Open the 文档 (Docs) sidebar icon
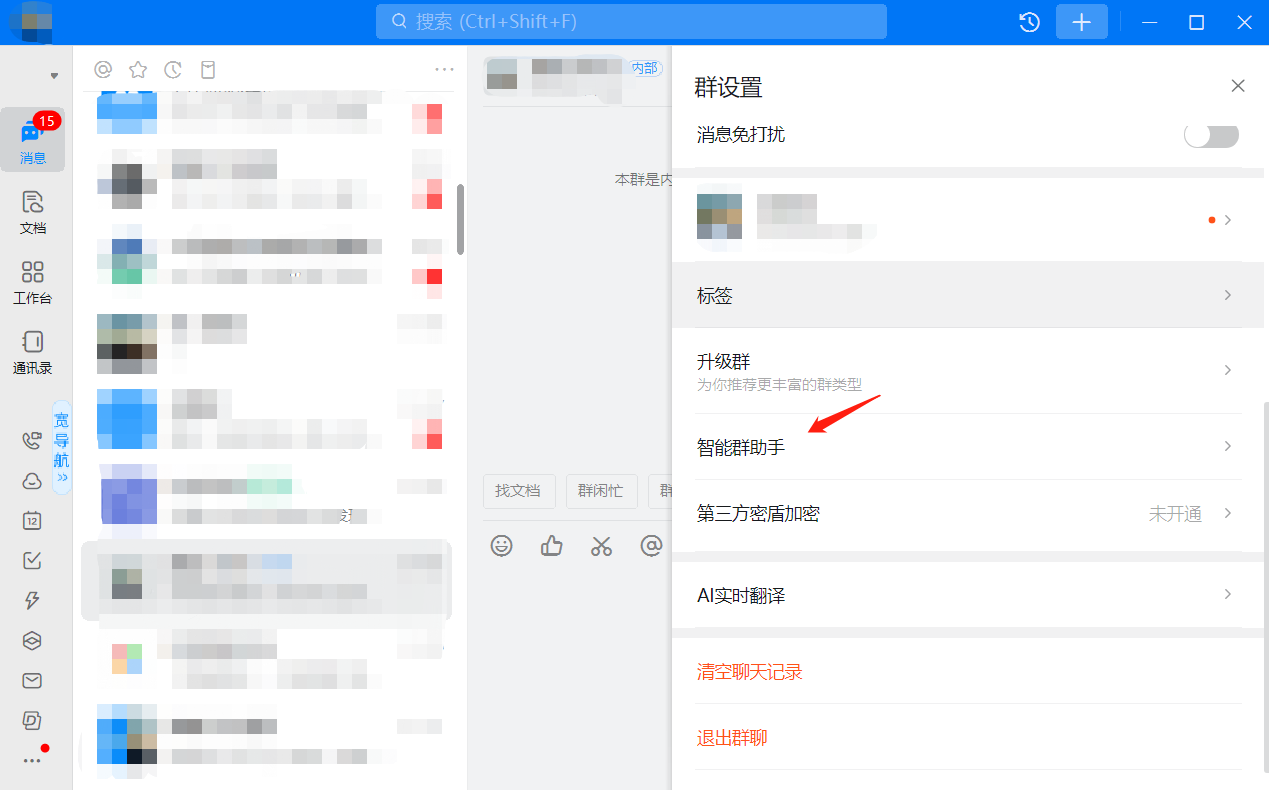Screen dimensions: 1269x790 click(33, 211)
